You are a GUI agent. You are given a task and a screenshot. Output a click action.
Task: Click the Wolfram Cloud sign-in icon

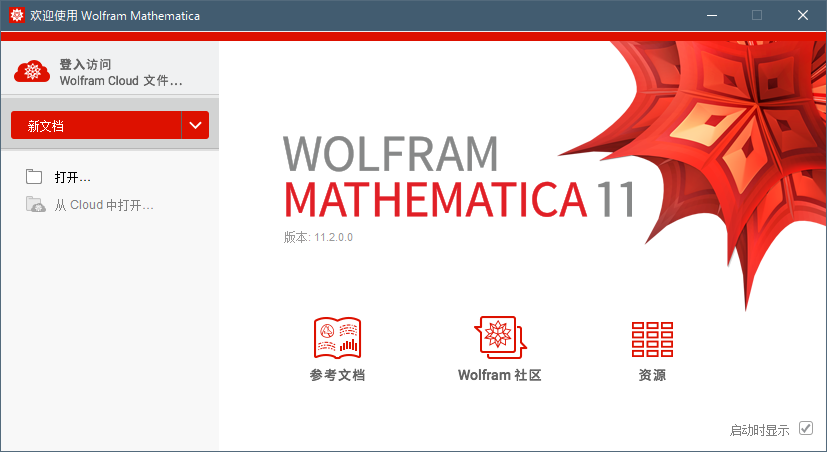(32, 72)
